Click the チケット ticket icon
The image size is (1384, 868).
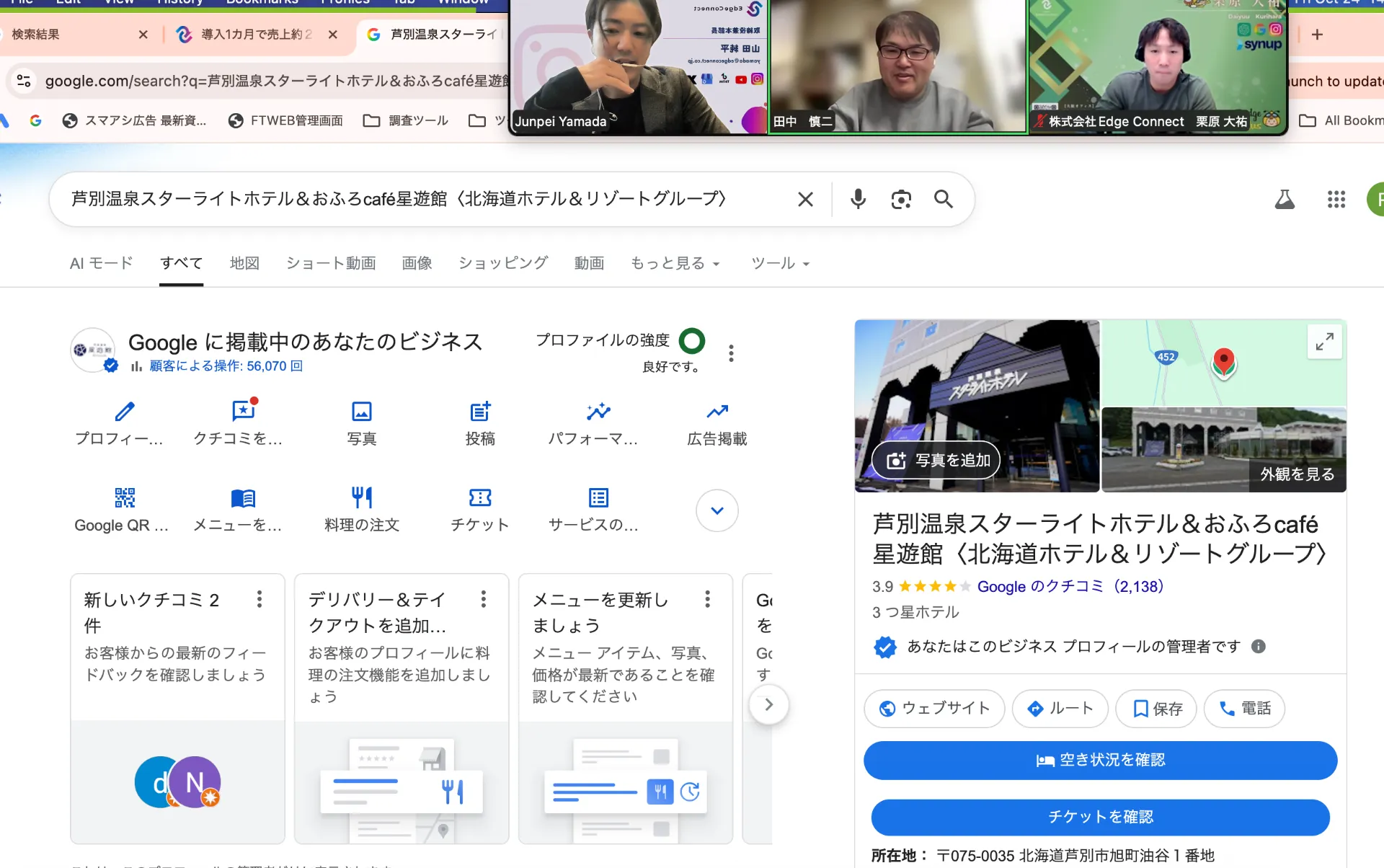tap(480, 497)
